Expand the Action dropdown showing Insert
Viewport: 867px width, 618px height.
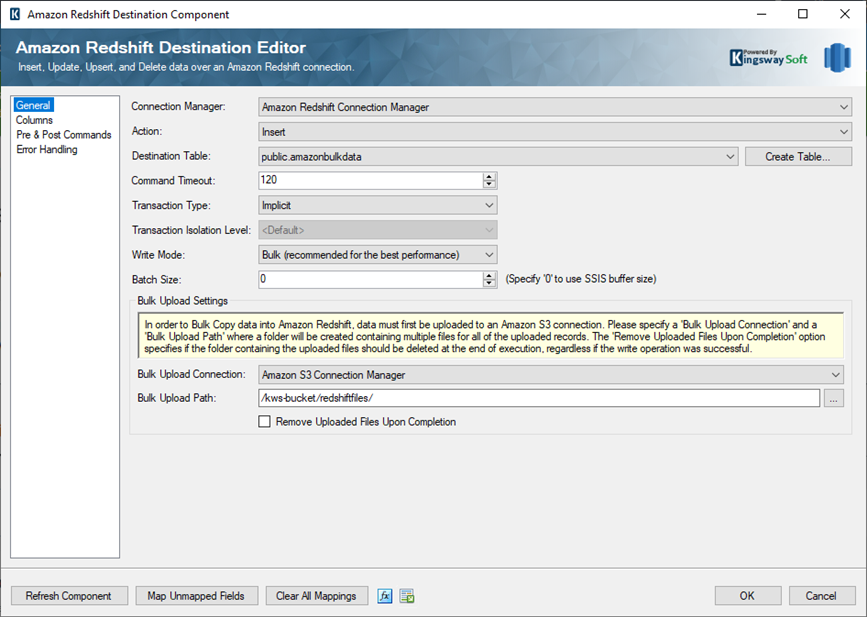(555, 132)
